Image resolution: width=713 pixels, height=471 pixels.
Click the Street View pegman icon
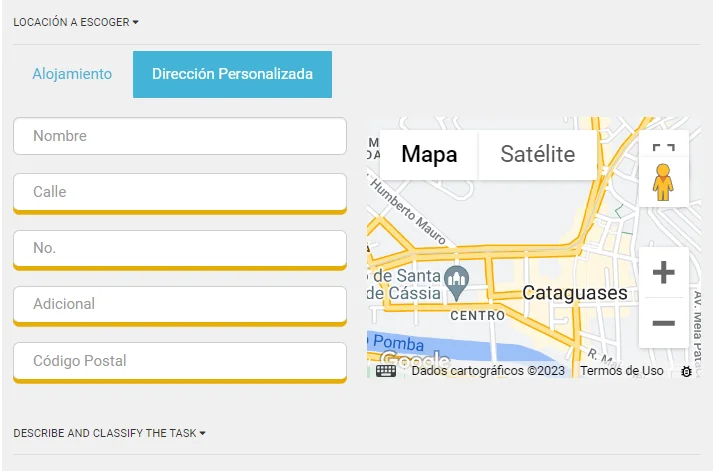[663, 183]
